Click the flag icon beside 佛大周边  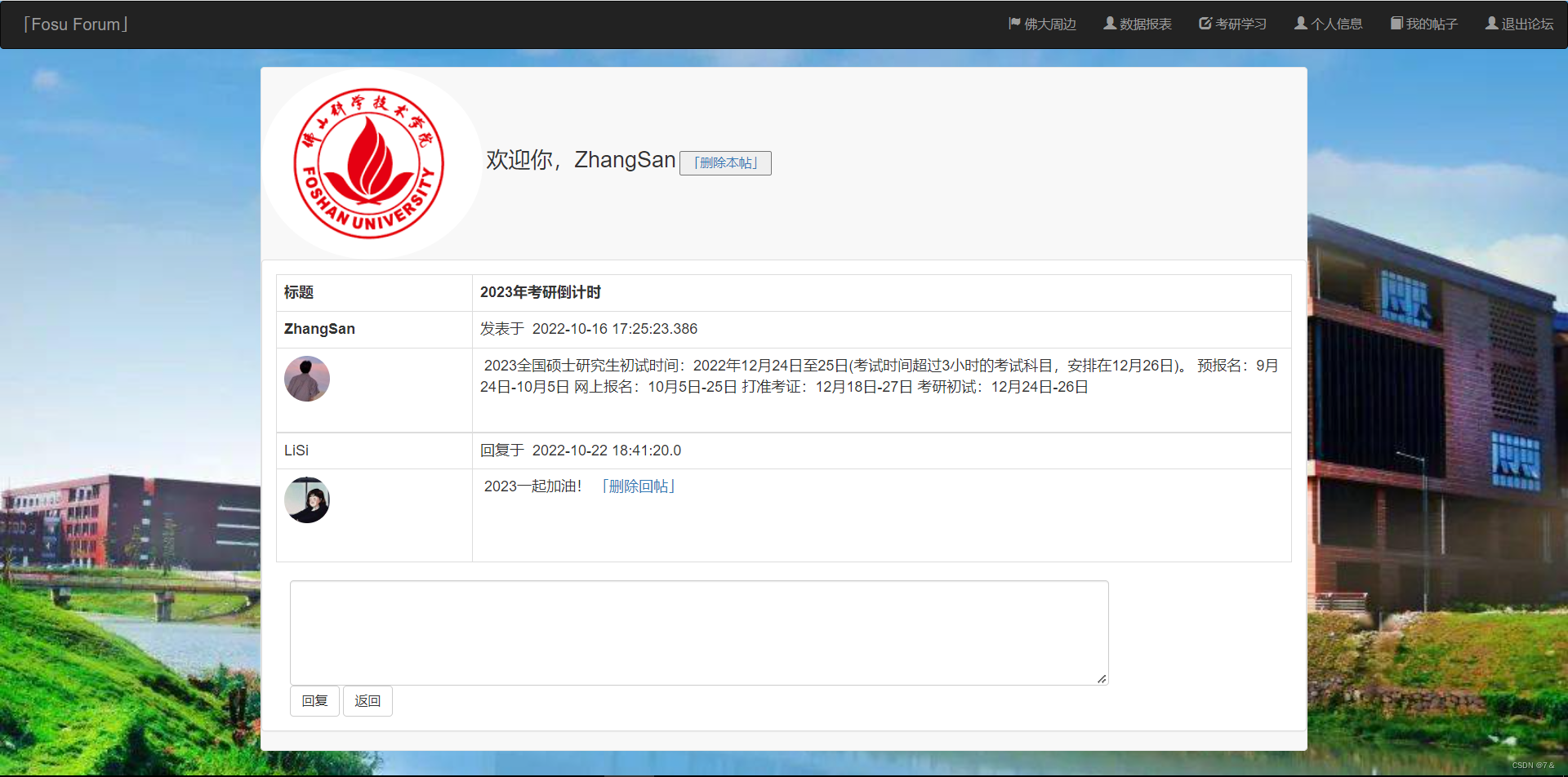[x=1014, y=24]
